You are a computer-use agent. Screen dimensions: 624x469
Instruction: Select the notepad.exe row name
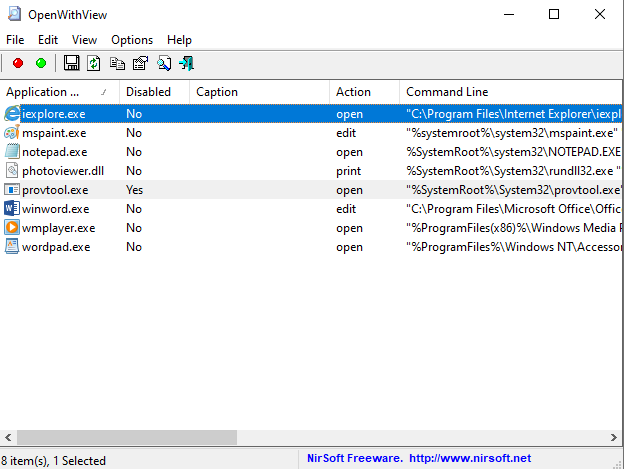coord(55,152)
